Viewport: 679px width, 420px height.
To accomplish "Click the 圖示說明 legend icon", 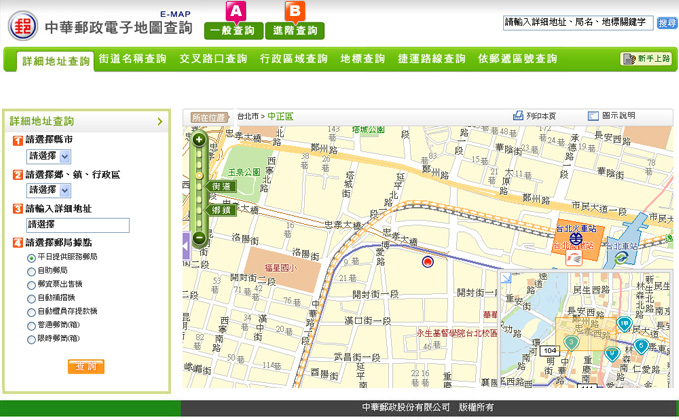I will pyautogui.click(x=593, y=116).
